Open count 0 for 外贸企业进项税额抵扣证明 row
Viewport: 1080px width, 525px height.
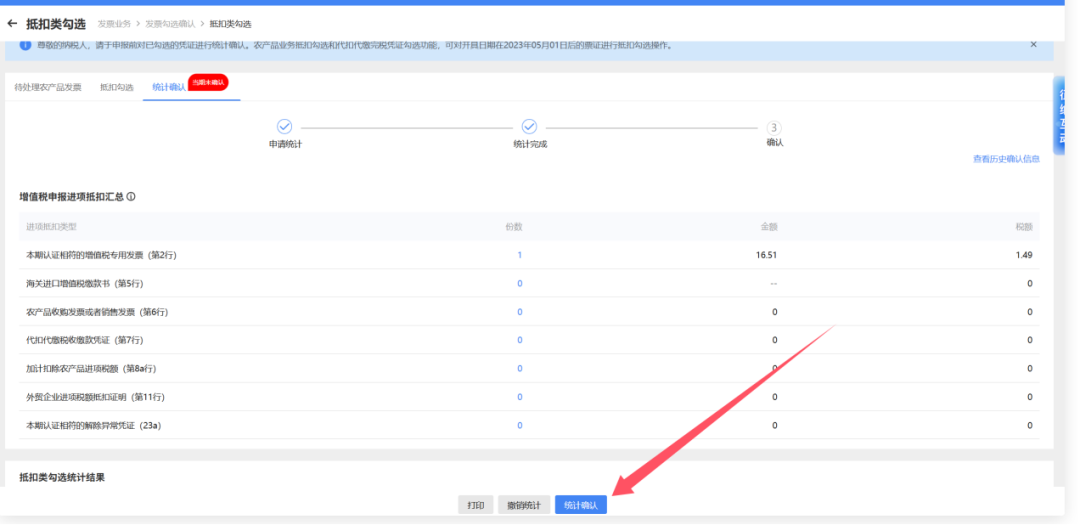(x=519, y=397)
